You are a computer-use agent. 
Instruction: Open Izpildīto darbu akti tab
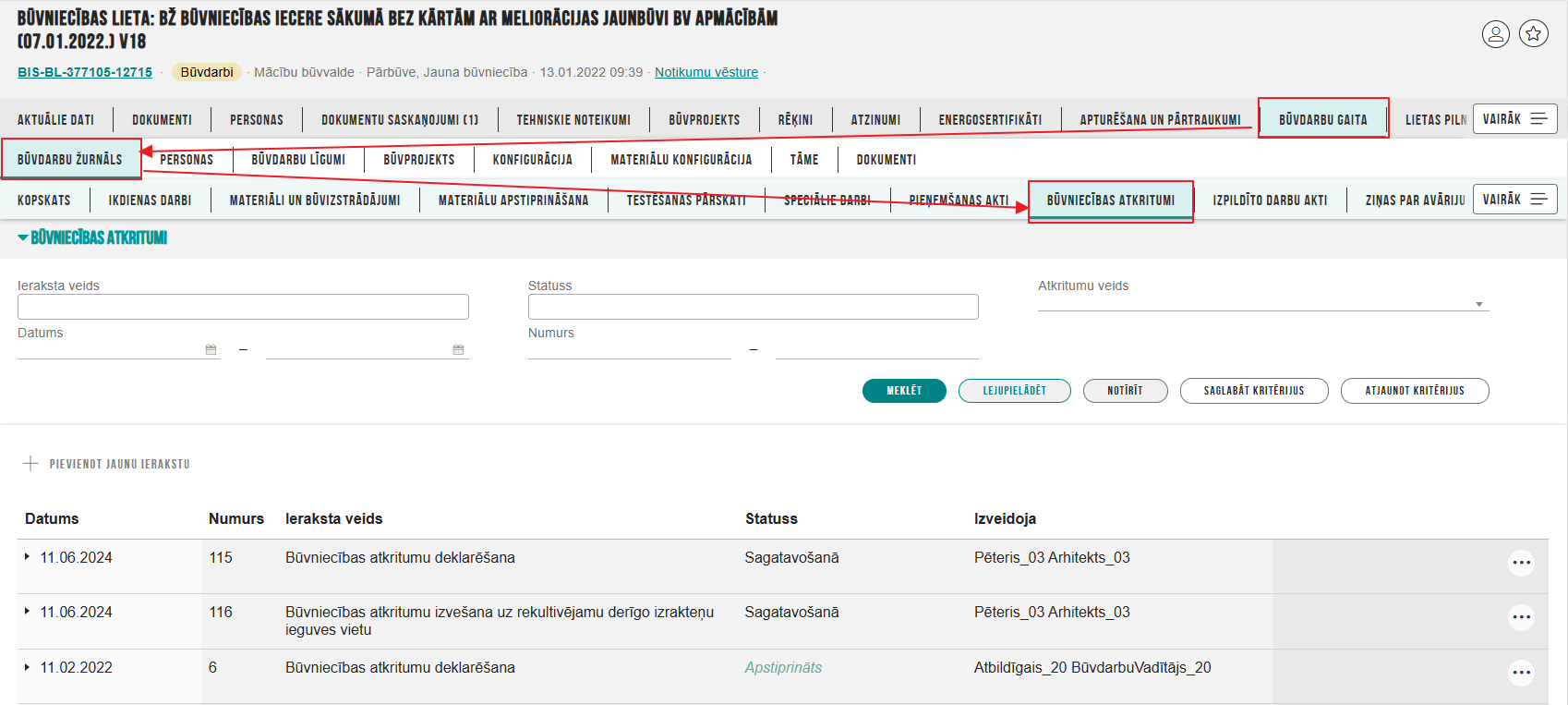pyautogui.click(x=1270, y=200)
